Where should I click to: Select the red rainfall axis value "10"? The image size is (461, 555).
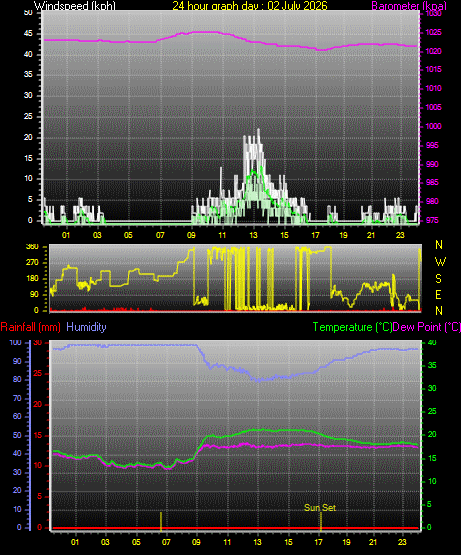38,465
